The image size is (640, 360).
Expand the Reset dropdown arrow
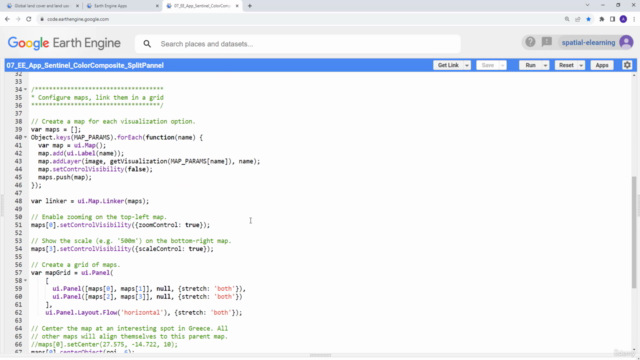[x=581, y=65]
